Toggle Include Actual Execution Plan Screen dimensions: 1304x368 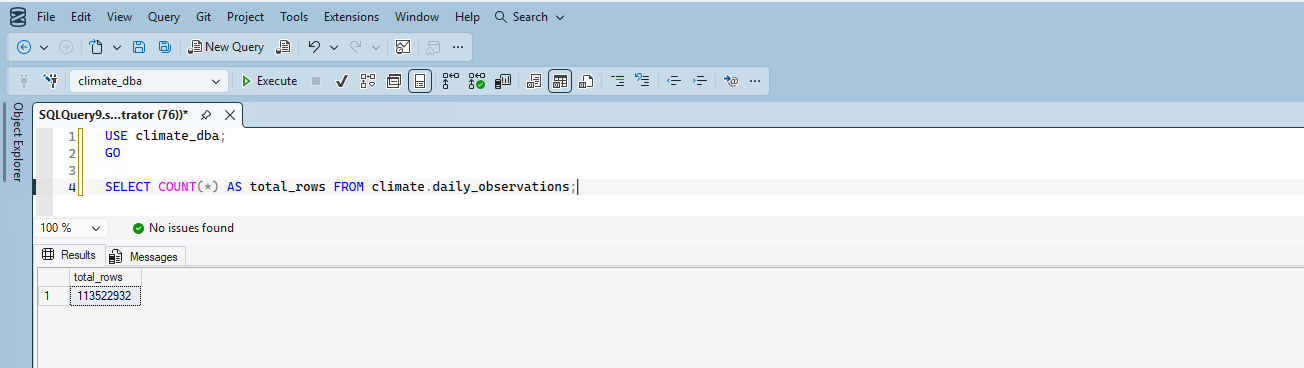click(x=451, y=81)
